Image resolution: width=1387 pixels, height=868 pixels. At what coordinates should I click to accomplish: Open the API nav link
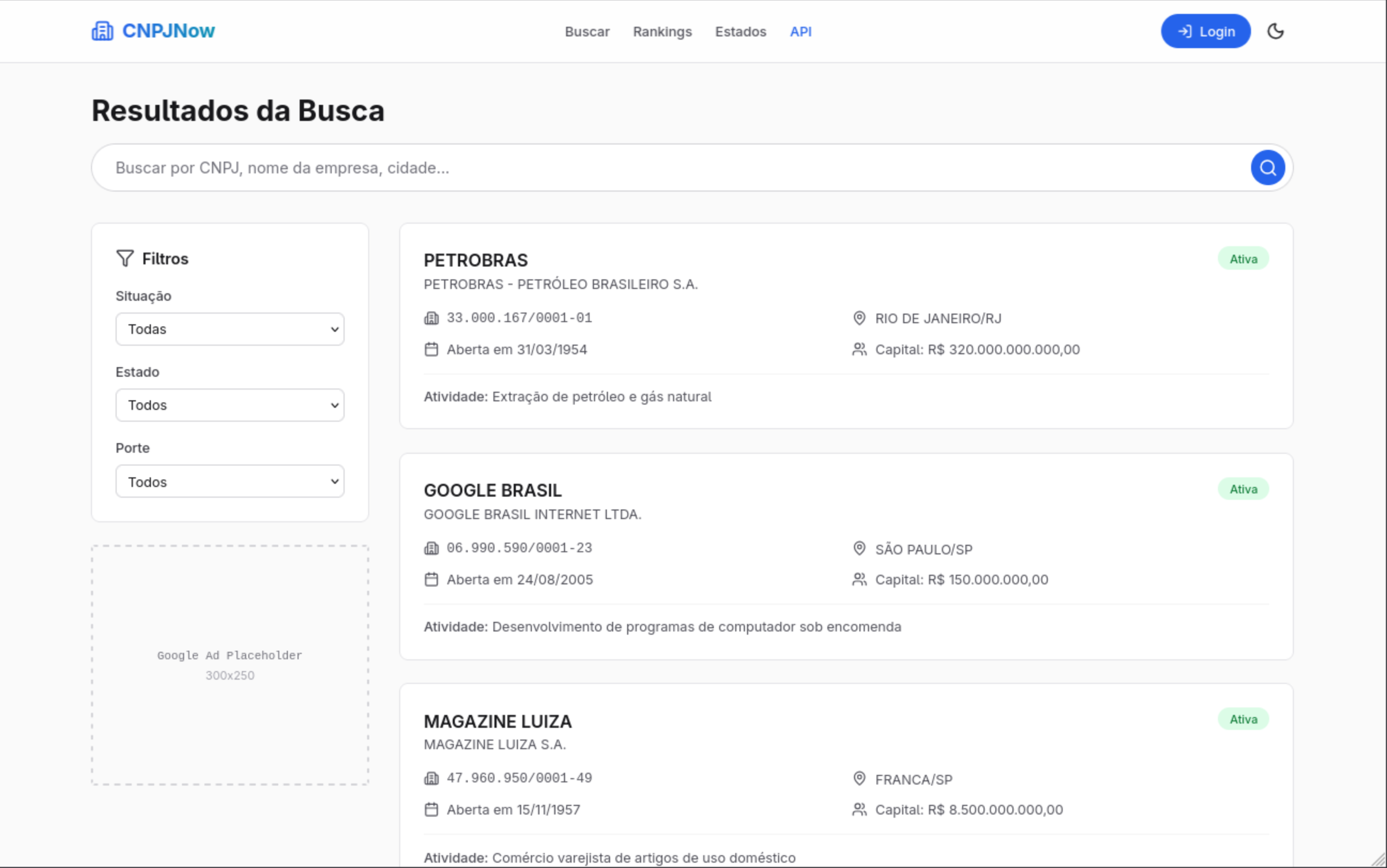click(801, 32)
